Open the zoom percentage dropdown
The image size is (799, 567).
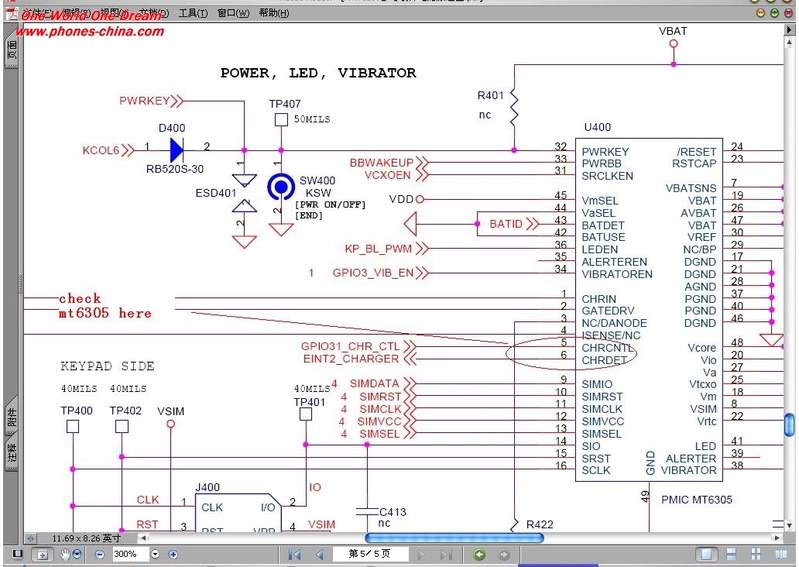pos(155,554)
